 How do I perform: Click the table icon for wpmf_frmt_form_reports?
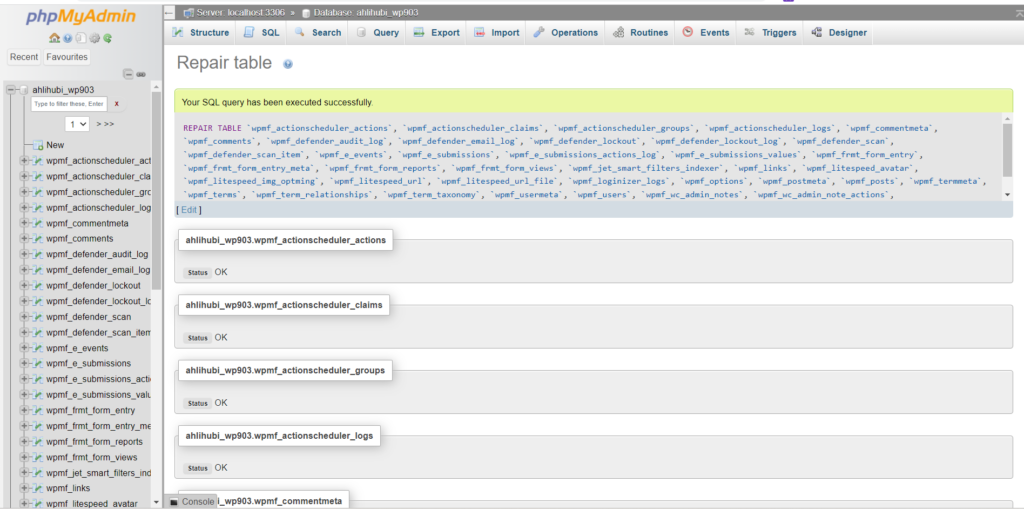click(38, 442)
